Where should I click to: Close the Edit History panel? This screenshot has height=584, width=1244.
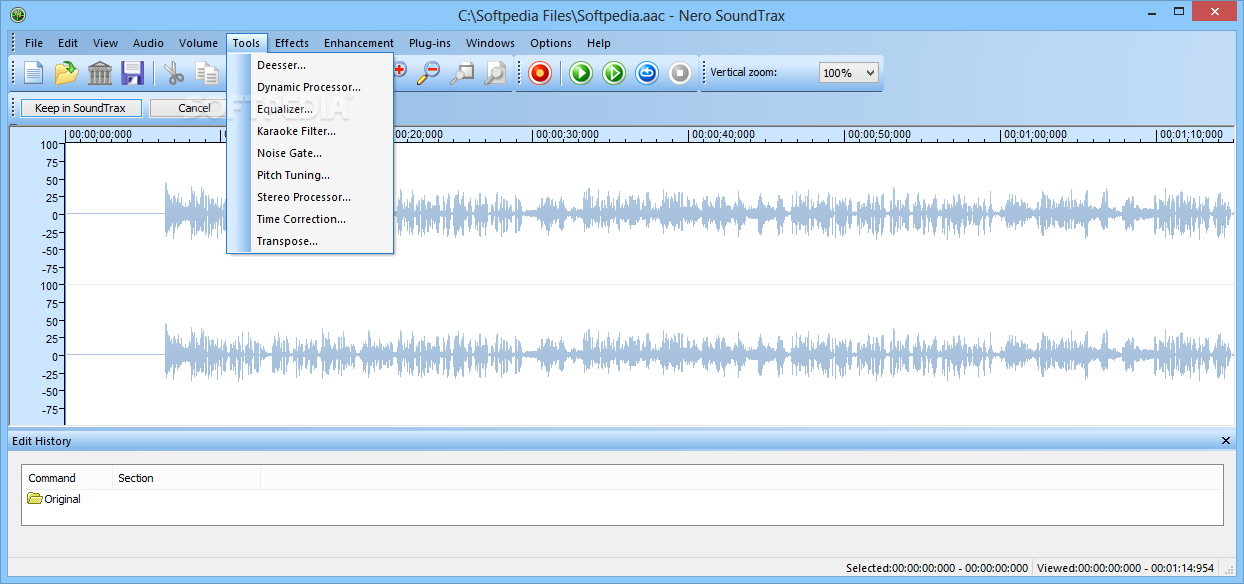1226,441
